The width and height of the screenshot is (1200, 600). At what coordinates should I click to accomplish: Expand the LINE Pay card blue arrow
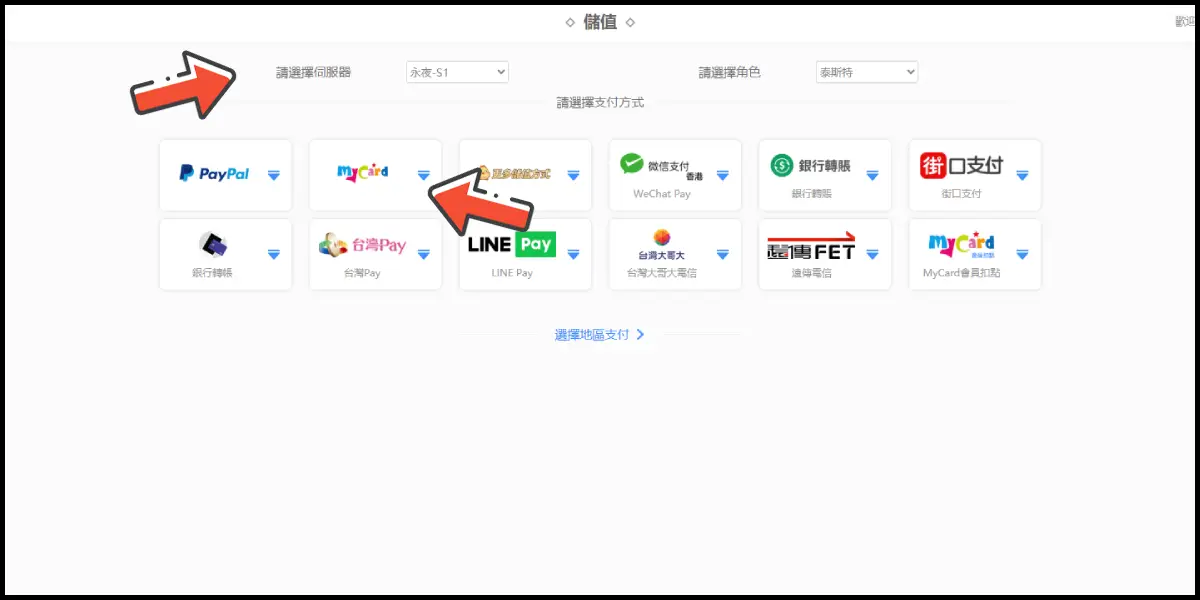point(573,254)
